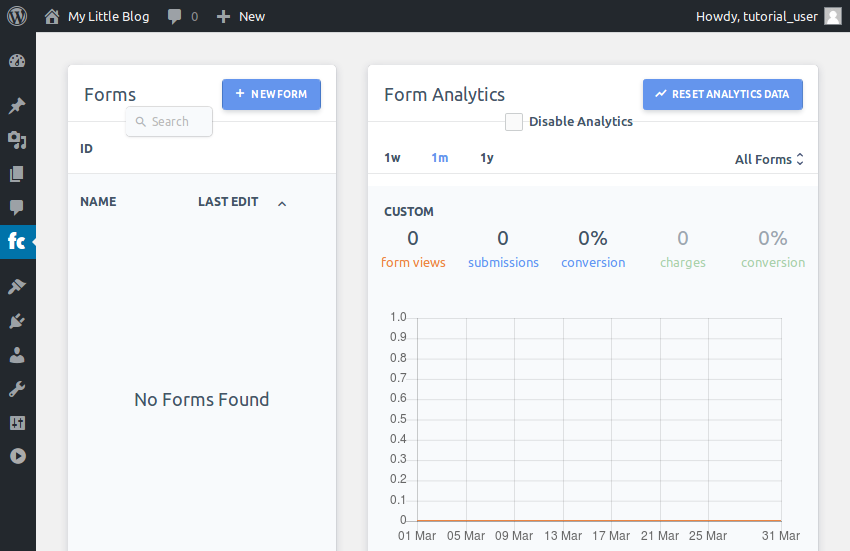Open the Media library sidebar icon
This screenshot has width=850, height=551.
[x=17, y=140]
